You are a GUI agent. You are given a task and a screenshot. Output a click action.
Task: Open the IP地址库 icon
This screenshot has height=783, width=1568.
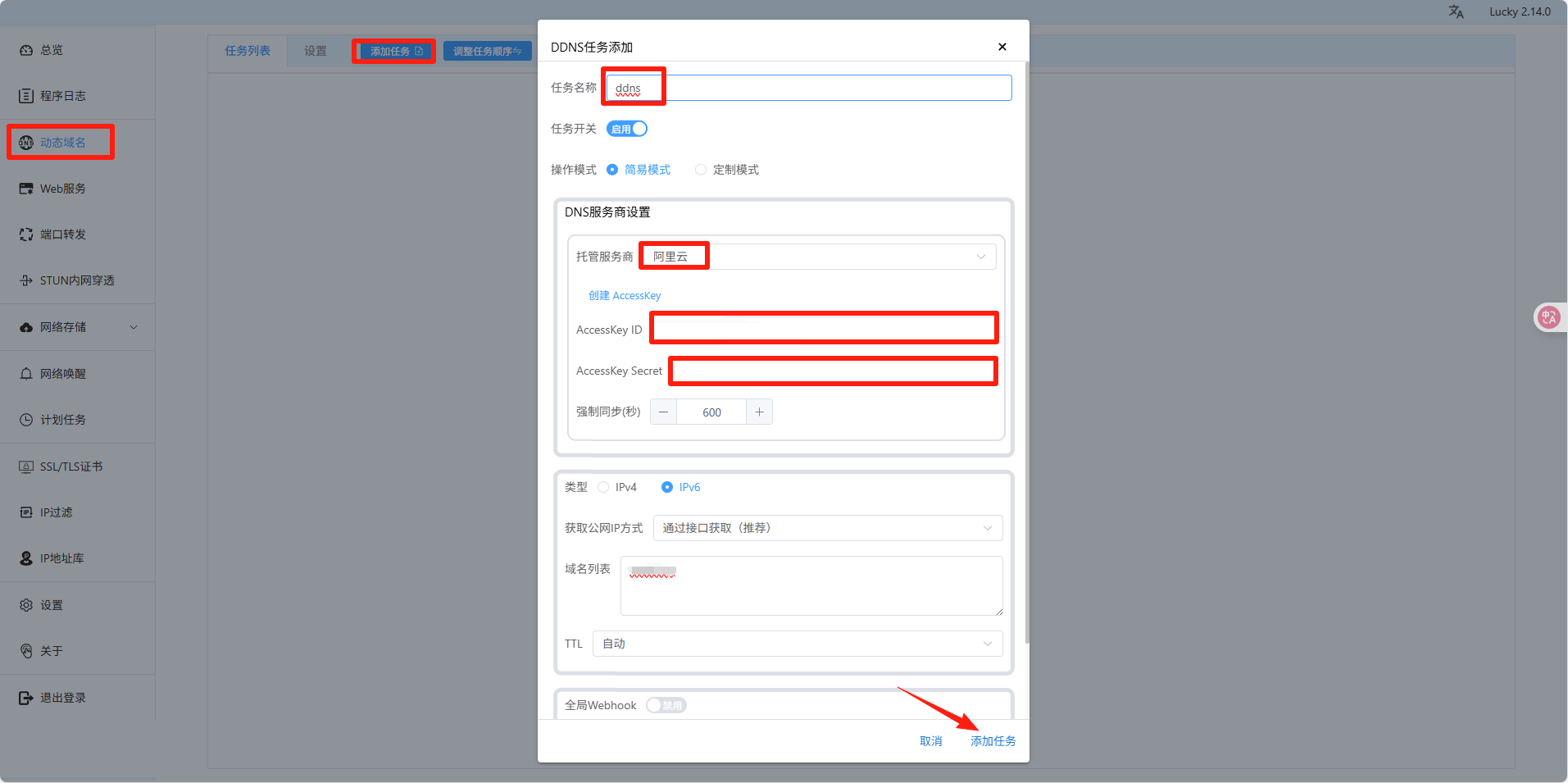click(26, 558)
